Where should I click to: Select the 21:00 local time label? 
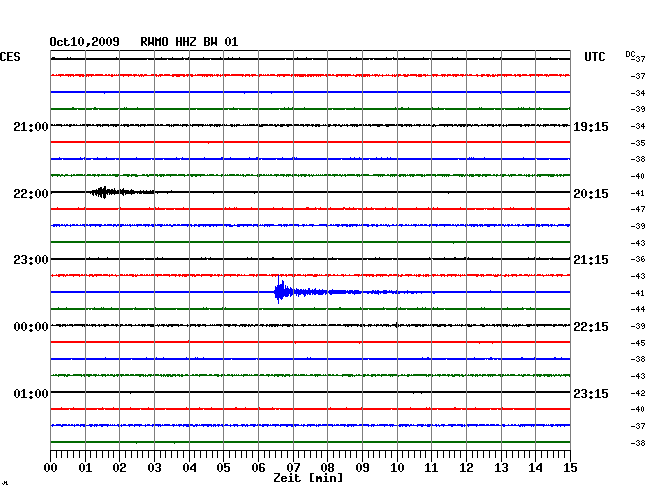(31, 126)
